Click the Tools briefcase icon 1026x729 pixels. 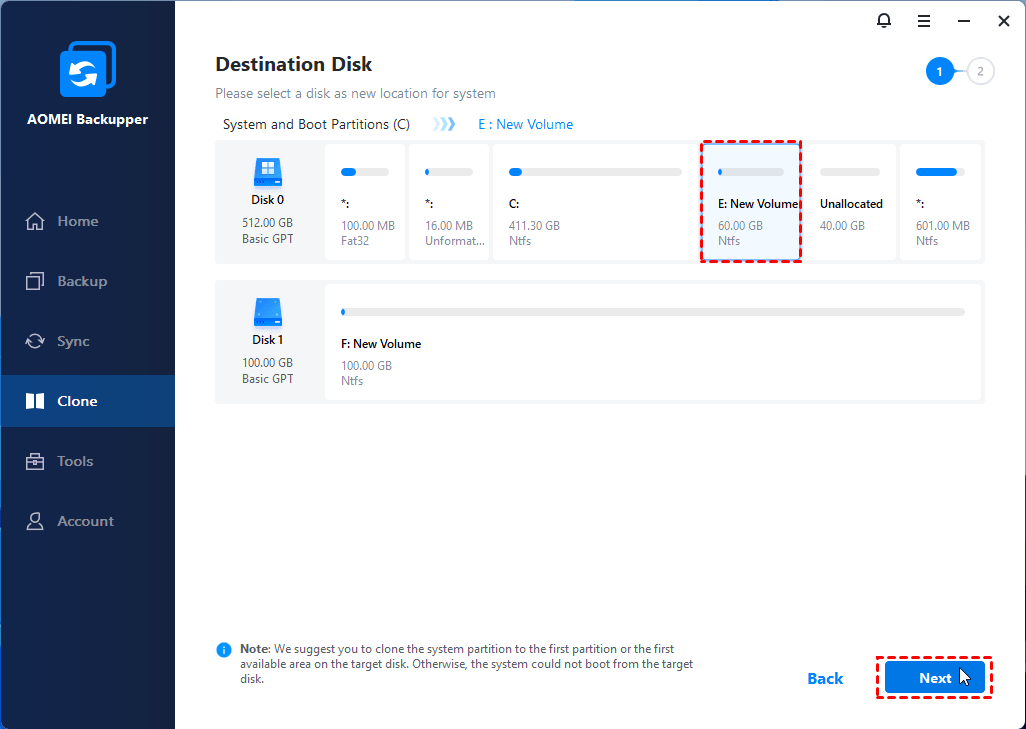click(x=35, y=461)
